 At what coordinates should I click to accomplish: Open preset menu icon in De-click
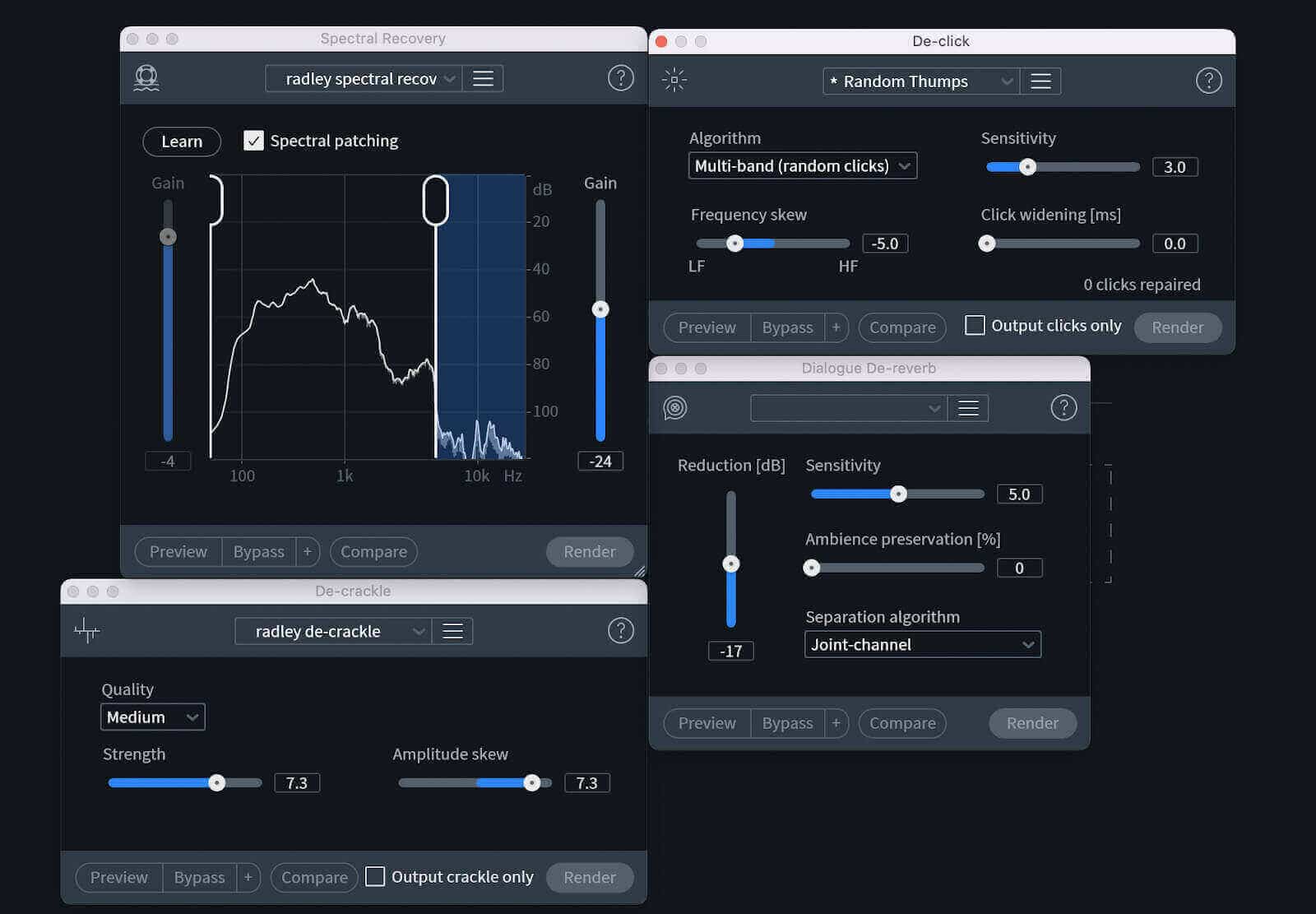pos(1040,81)
